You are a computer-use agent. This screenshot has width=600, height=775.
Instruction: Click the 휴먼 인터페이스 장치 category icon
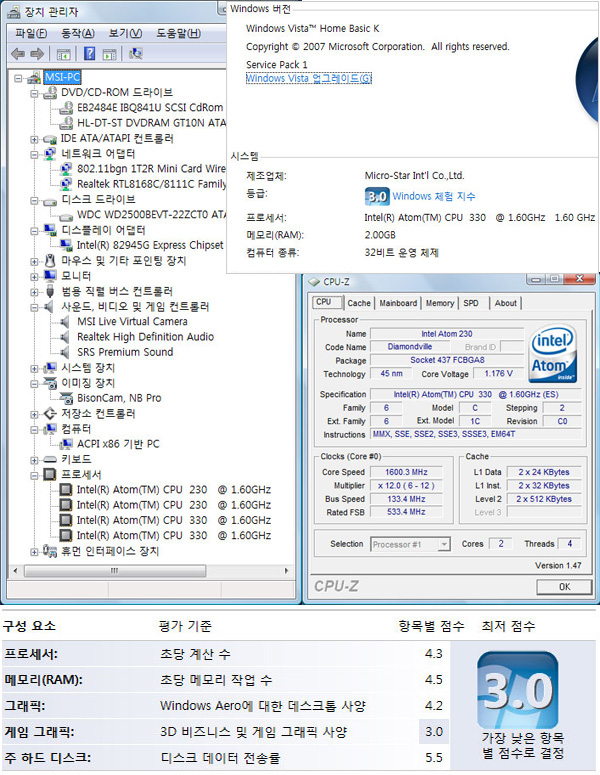[50, 551]
